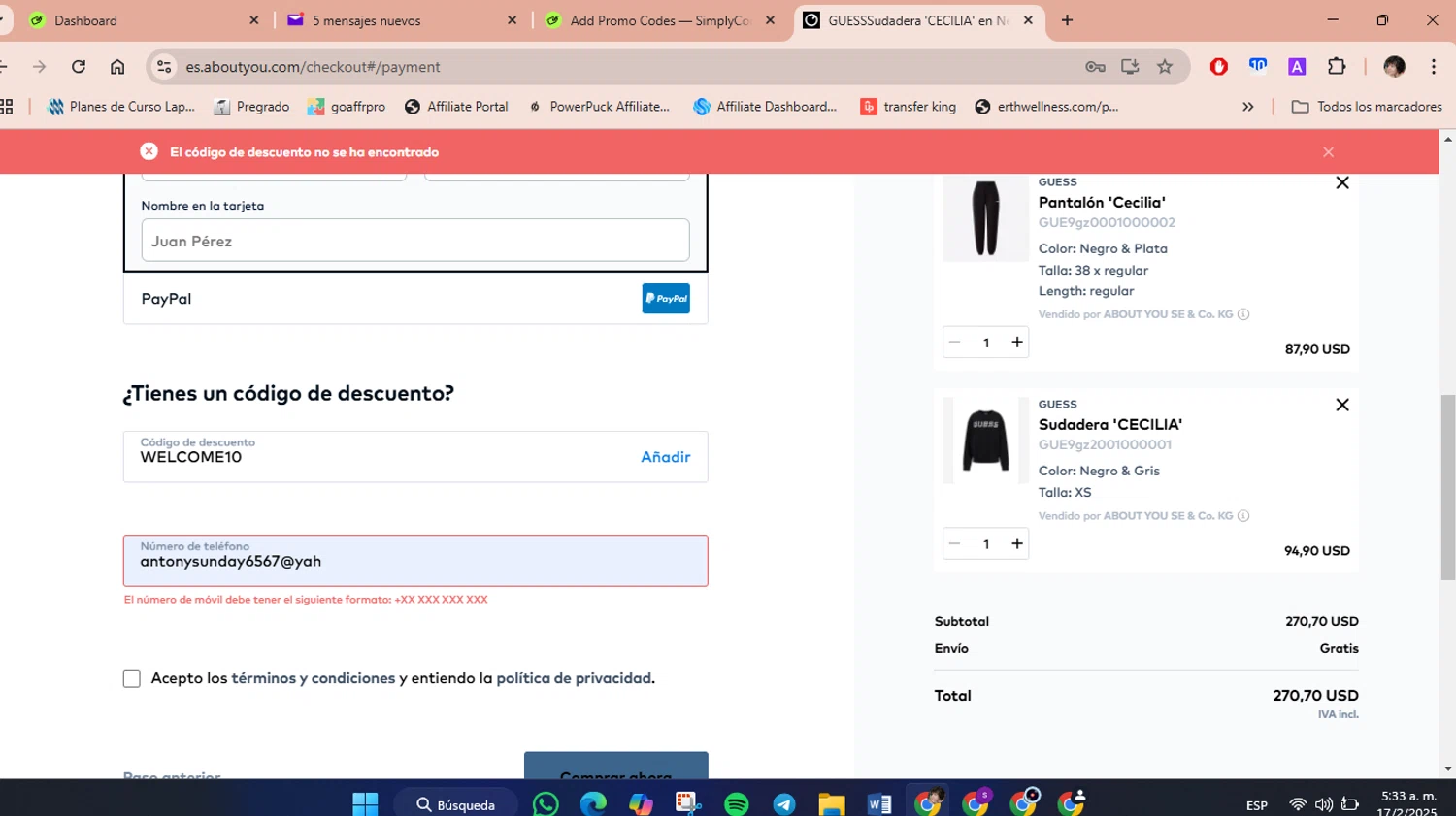Open the política de privacidad link
The width and height of the screenshot is (1456, 816).
[x=574, y=678]
